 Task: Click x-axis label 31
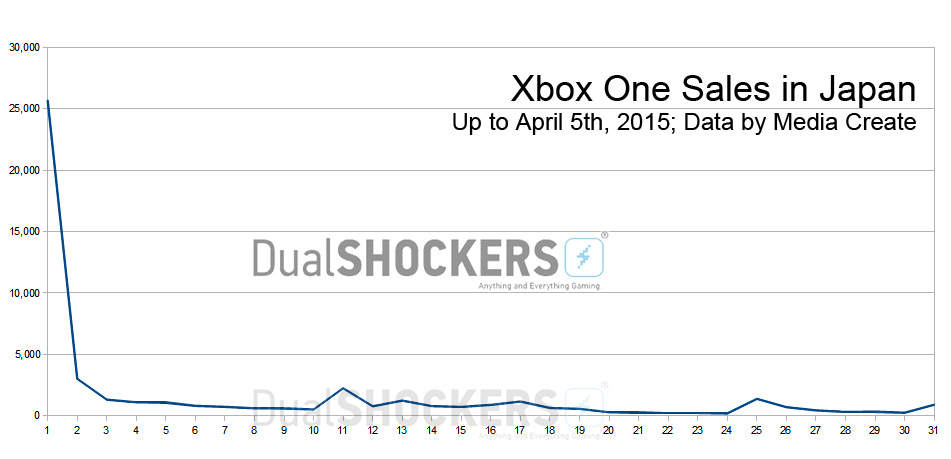click(934, 429)
